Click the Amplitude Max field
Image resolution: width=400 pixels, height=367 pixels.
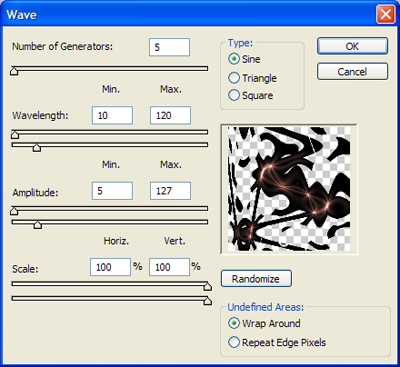coord(170,191)
